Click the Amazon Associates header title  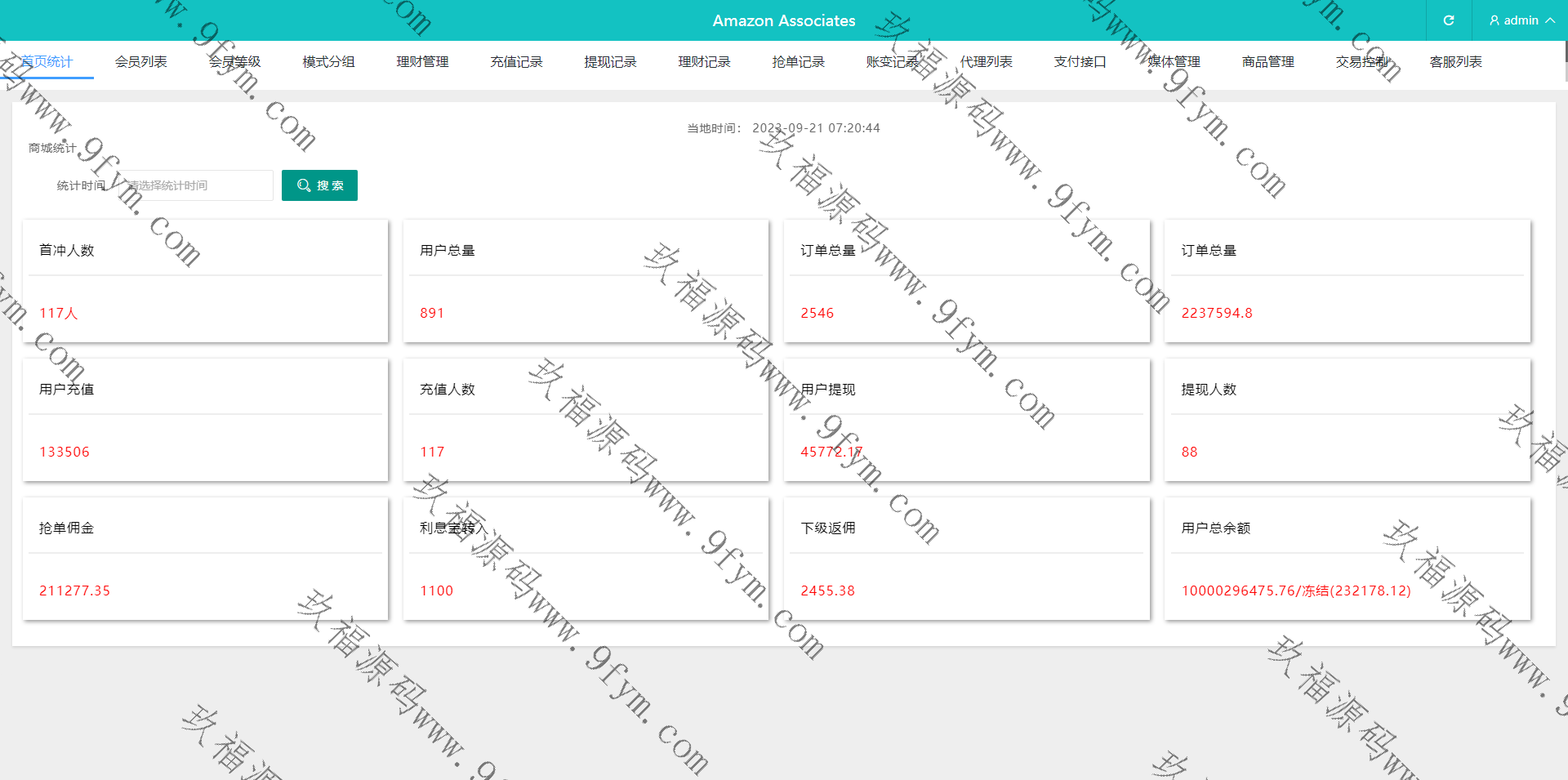(783, 20)
